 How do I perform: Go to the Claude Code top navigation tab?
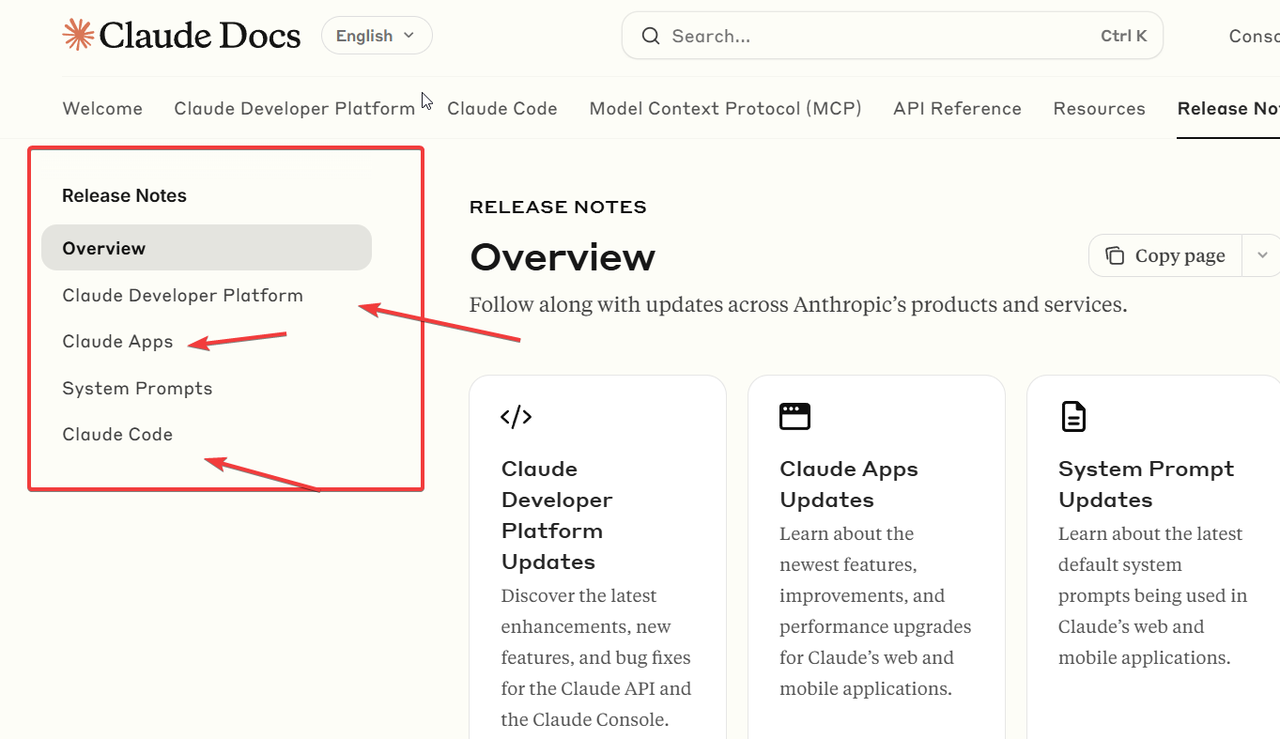click(x=502, y=108)
